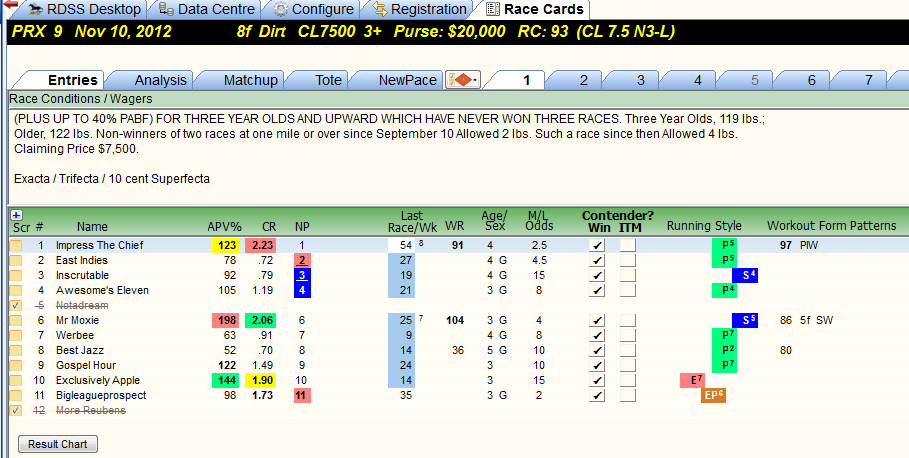The image size is (909, 458).
Task: Click the Running Style column header
Action: point(704,226)
